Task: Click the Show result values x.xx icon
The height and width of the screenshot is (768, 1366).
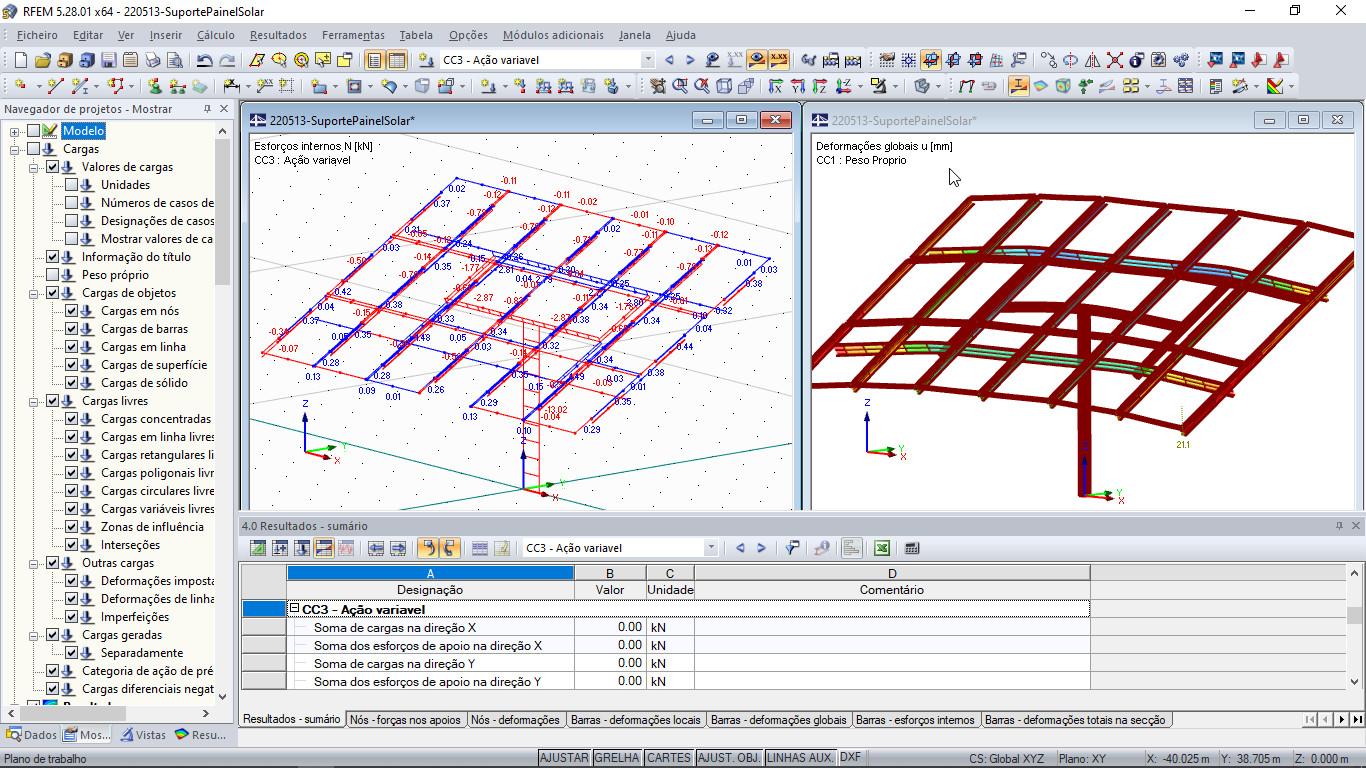Action: tap(778, 59)
